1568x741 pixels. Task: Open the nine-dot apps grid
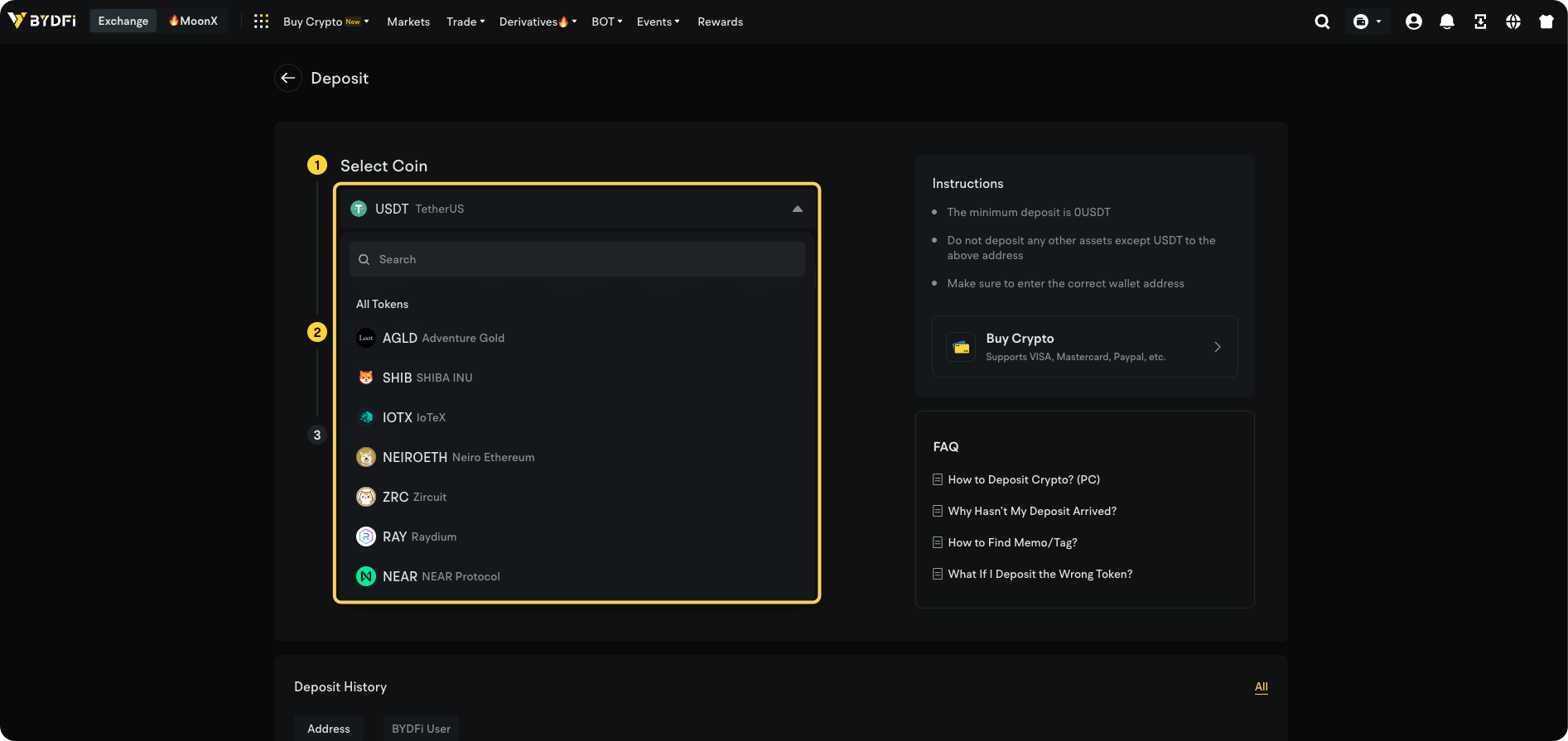(261, 22)
